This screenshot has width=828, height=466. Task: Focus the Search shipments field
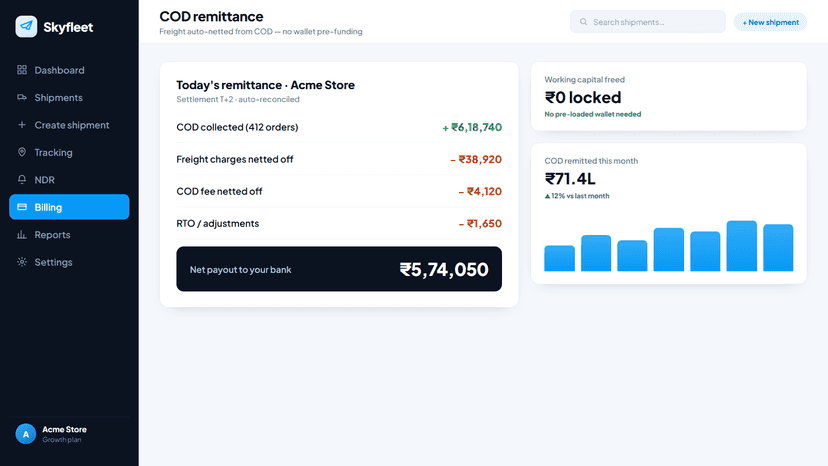pyautogui.click(x=647, y=22)
